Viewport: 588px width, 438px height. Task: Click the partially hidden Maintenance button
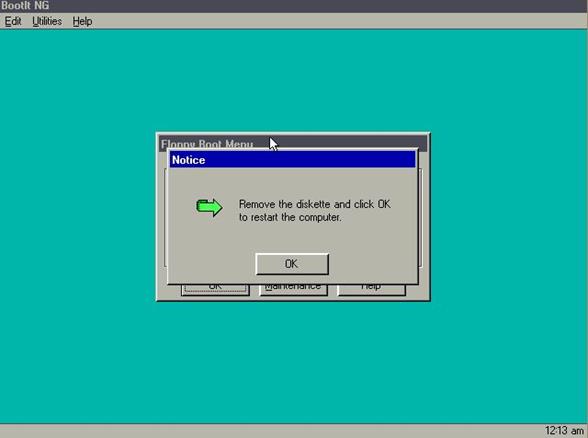(293, 289)
